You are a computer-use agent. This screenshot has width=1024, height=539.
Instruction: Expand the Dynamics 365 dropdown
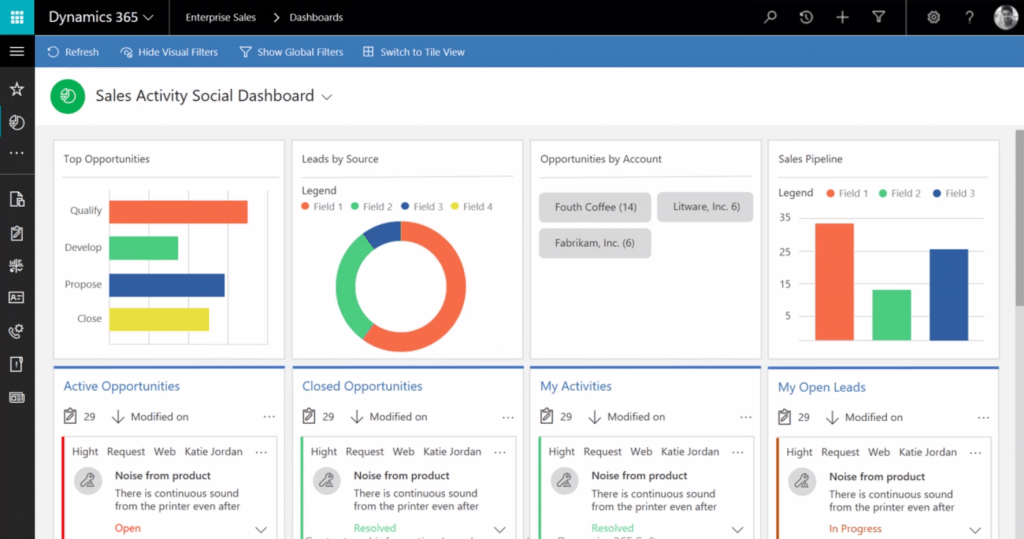[101, 17]
